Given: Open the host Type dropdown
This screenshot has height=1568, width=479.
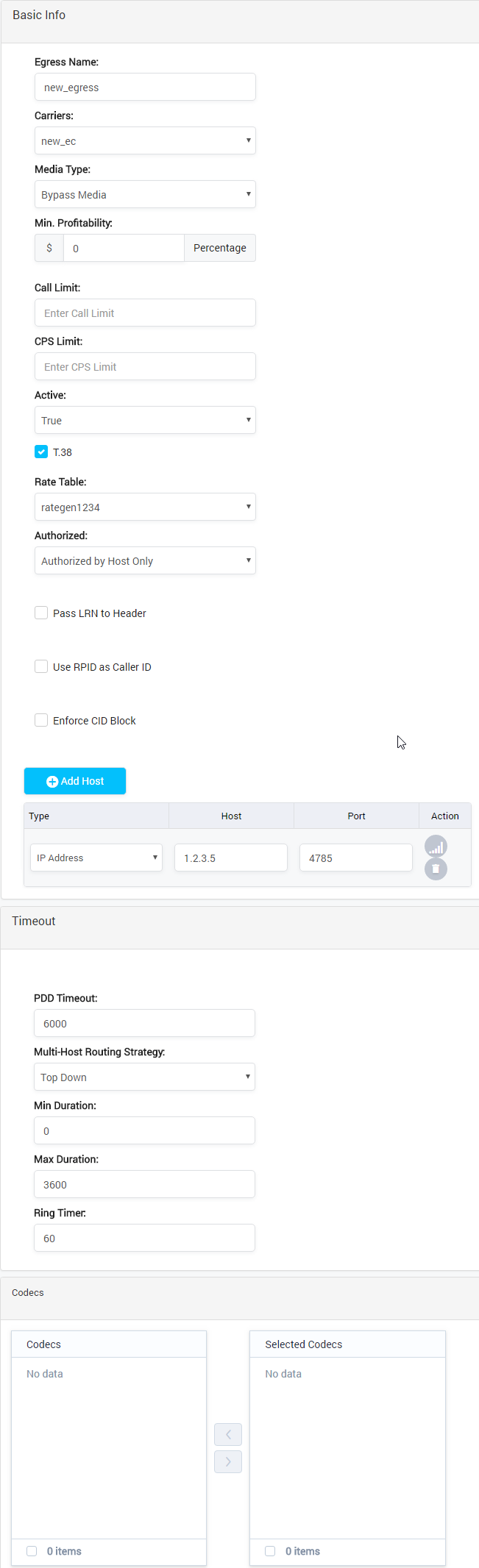Looking at the screenshot, I should point(96,858).
